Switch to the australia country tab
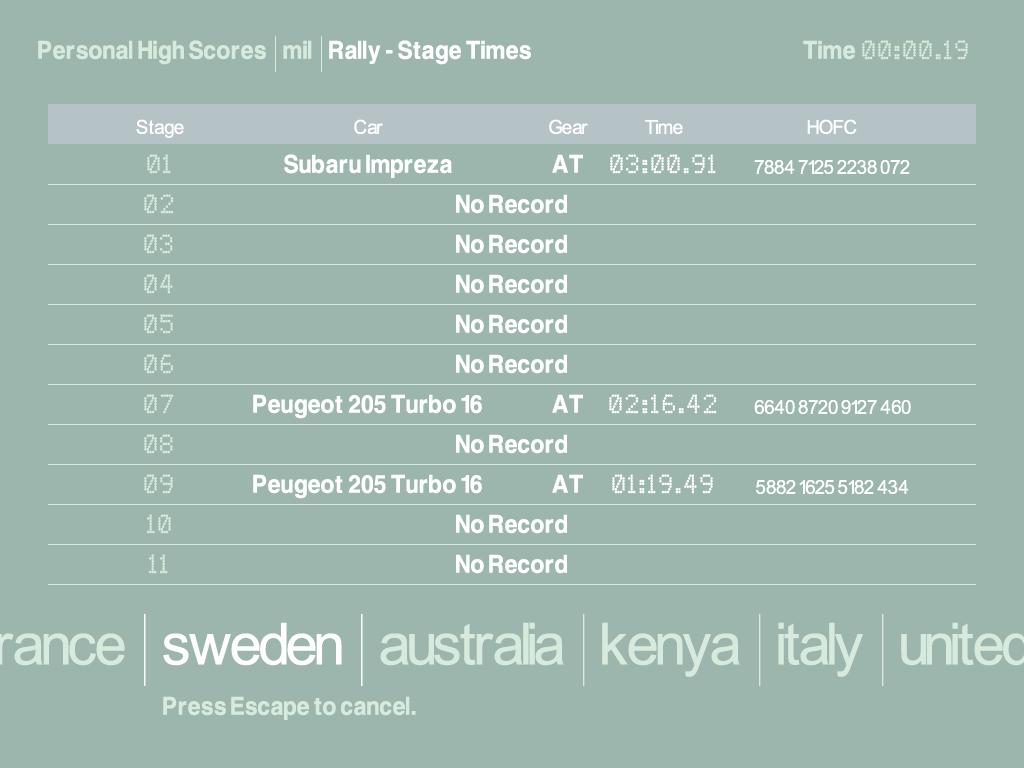This screenshot has width=1024, height=768. point(471,646)
